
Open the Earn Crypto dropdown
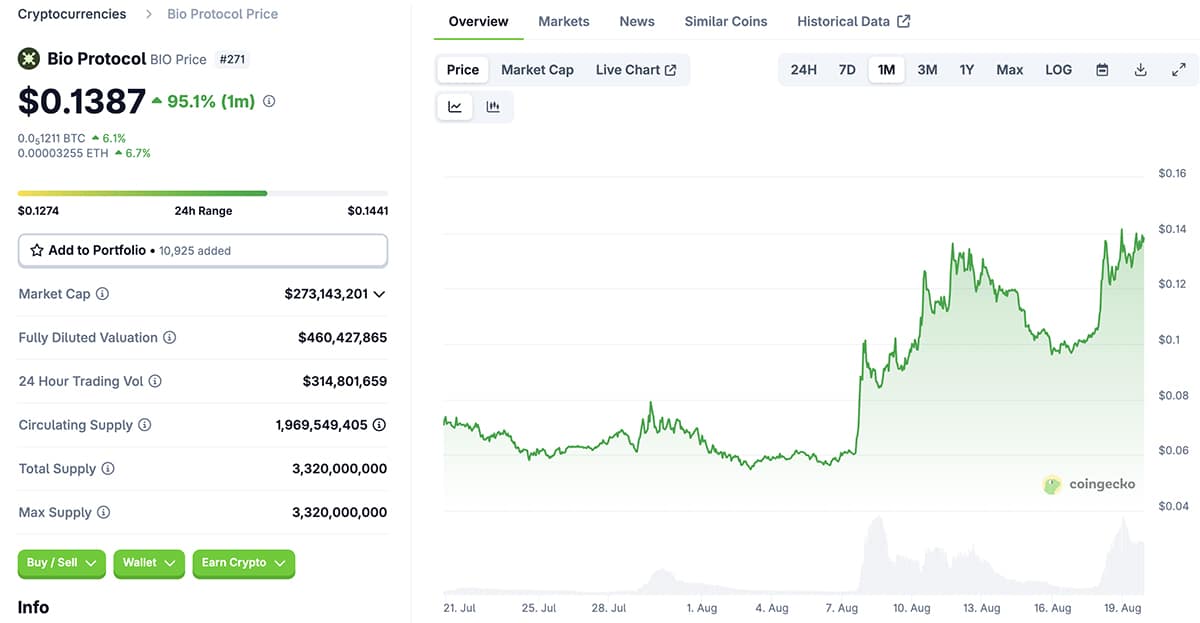tap(243, 563)
